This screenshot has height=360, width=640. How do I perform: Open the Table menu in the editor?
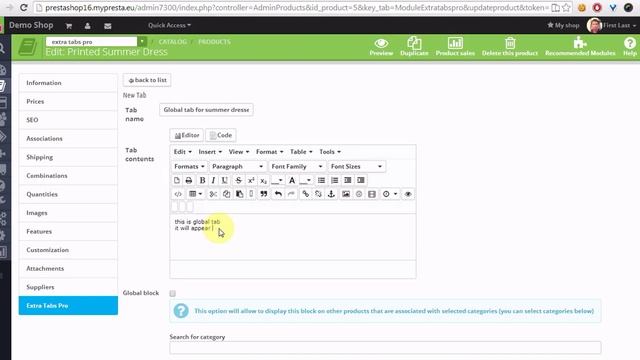[301, 151]
